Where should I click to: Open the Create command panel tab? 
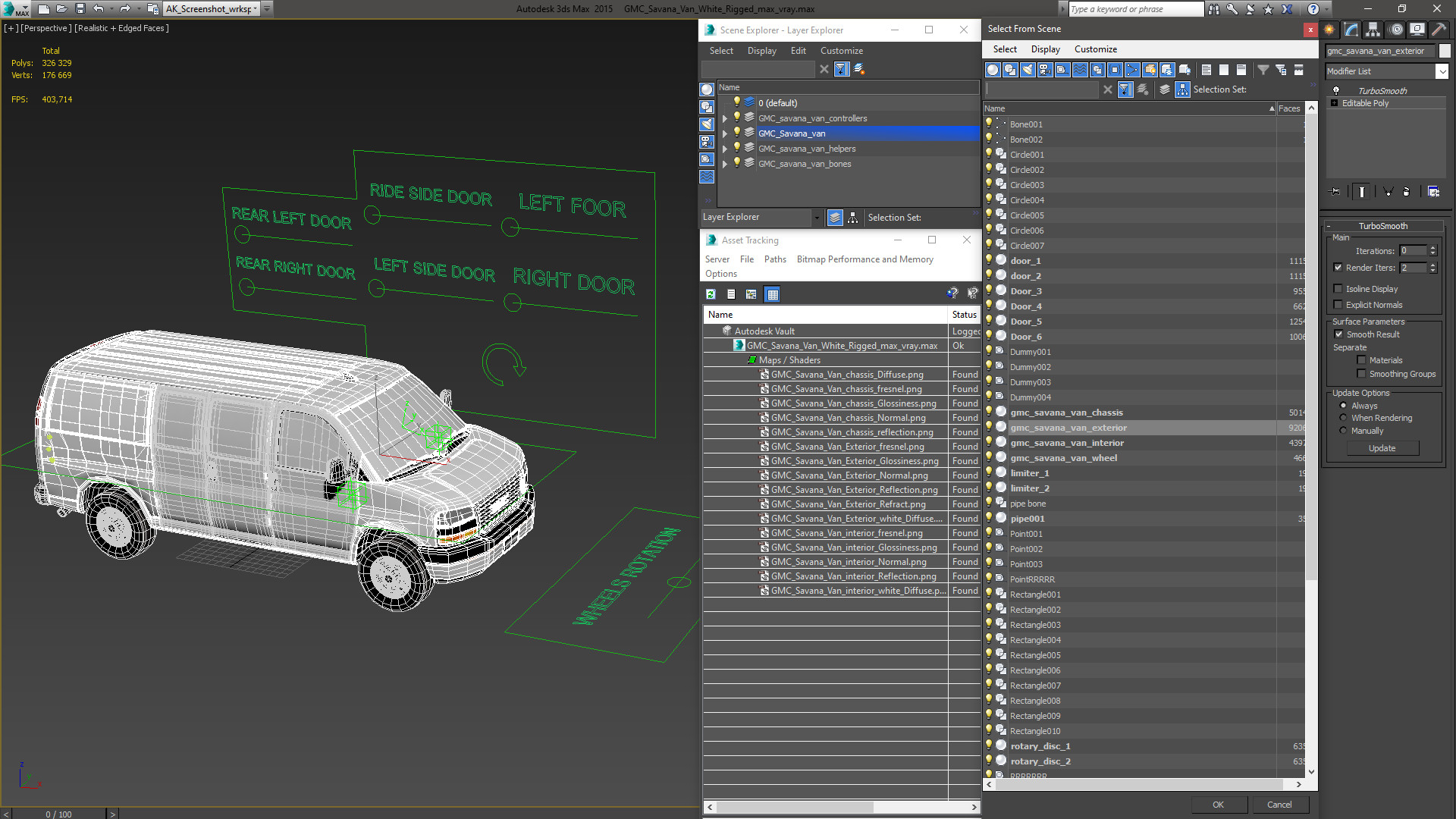point(1329,30)
